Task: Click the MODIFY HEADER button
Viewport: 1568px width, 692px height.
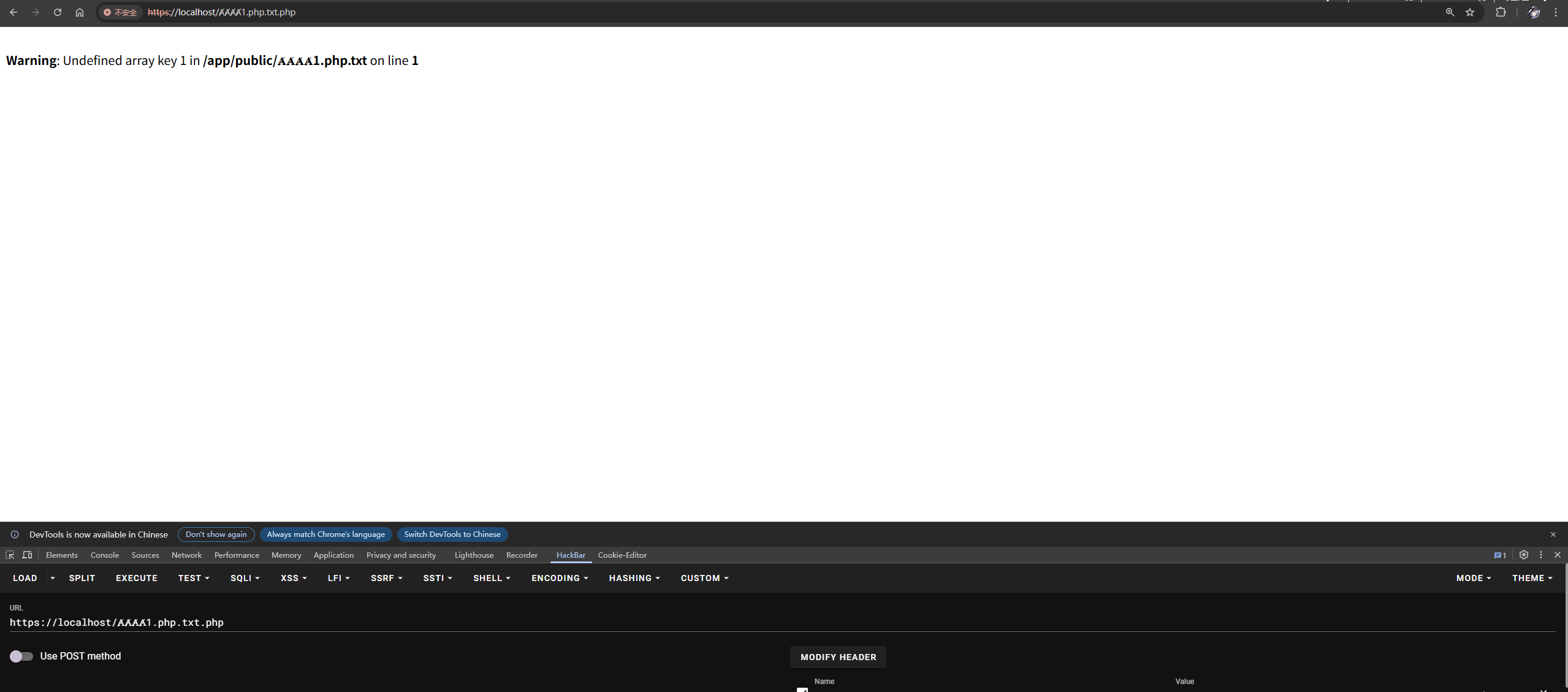Action: coord(838,657)
